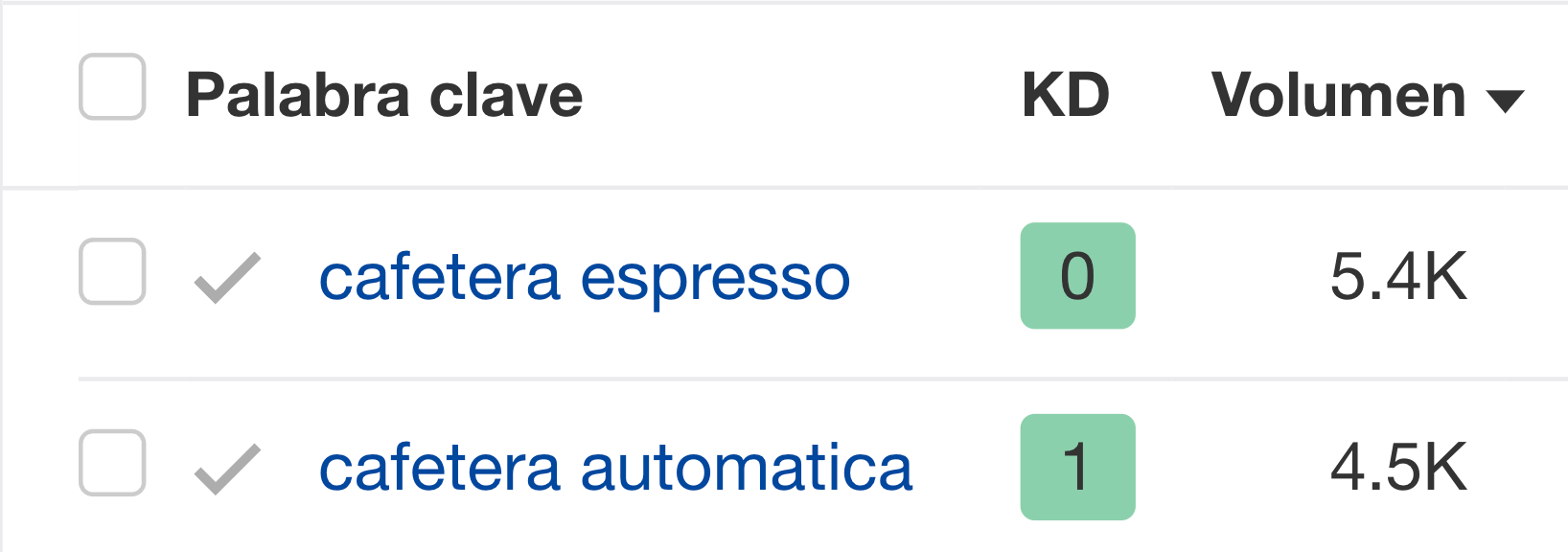Click the green difficulty indicator for cafetera espresso

[x=1077, y=277]
